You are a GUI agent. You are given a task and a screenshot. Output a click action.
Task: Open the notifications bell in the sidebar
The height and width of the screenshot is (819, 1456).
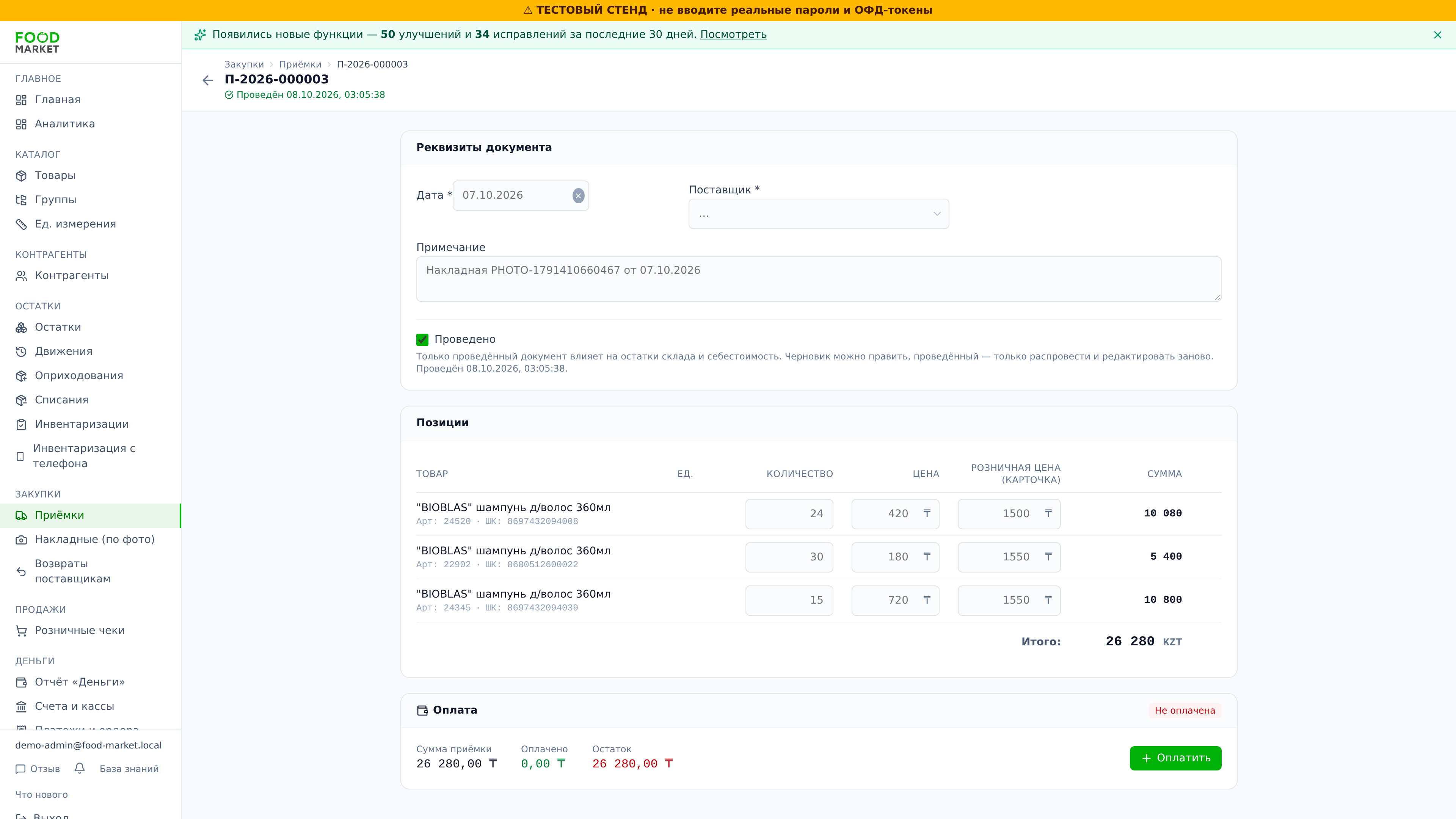80,768
